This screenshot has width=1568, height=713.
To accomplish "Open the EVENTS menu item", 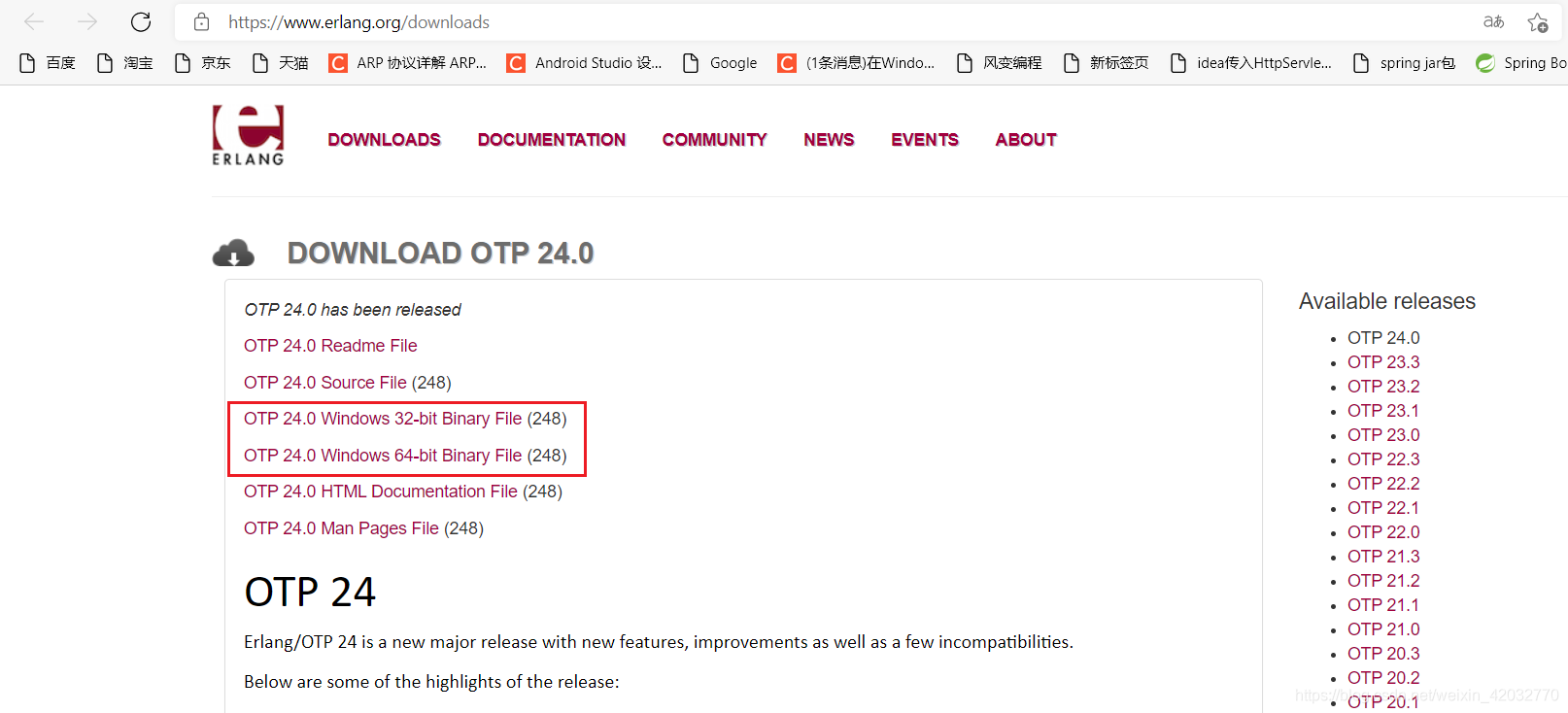I will point(924,140).
